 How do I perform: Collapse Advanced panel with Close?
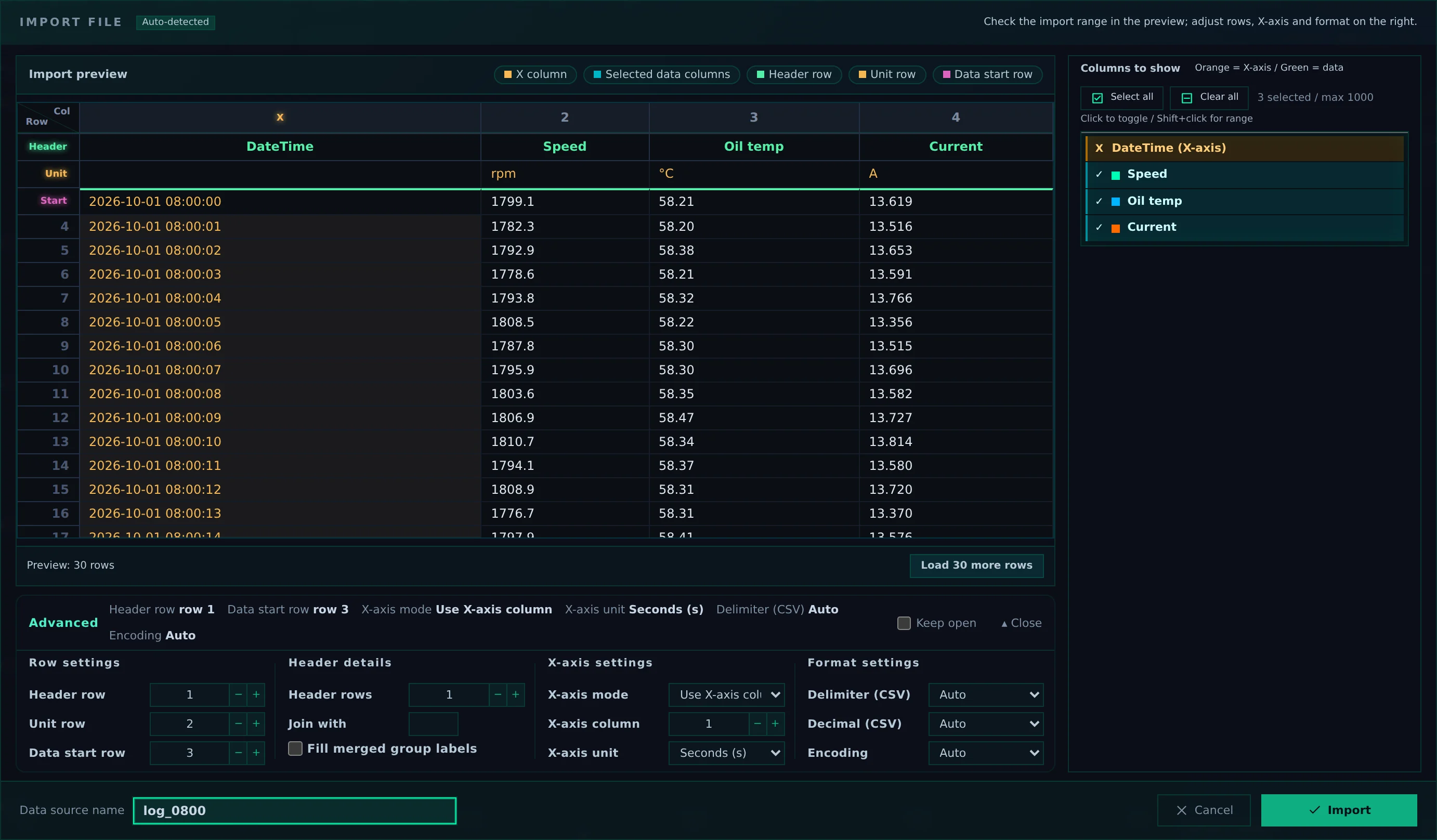tap(1021, 623)
